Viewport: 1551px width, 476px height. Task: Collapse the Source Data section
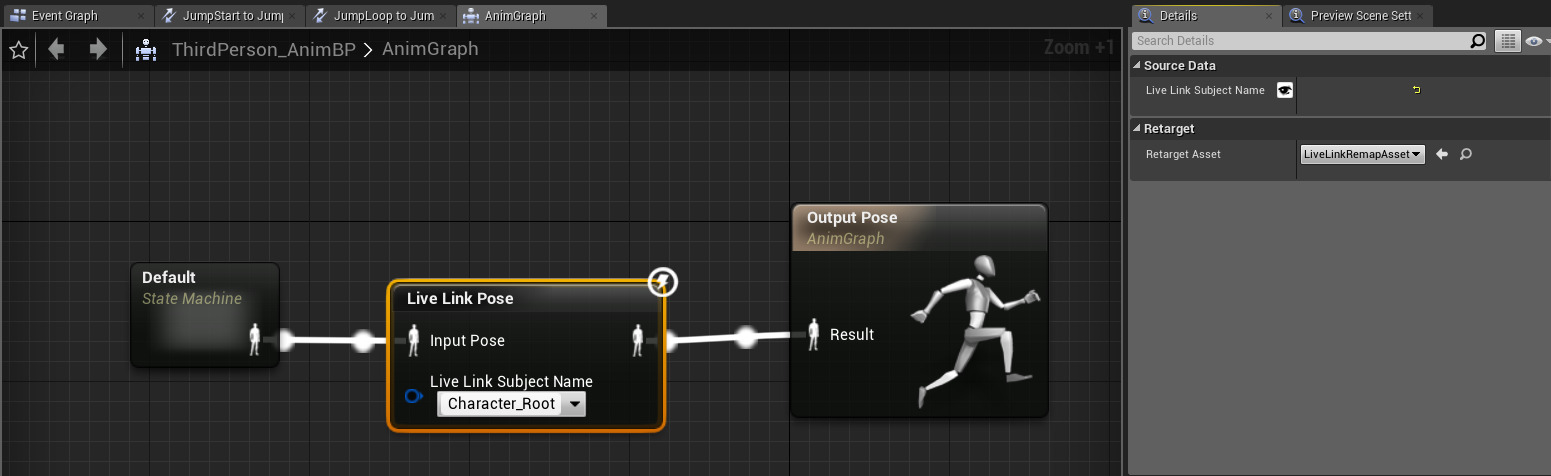(x=1137, y=66)
